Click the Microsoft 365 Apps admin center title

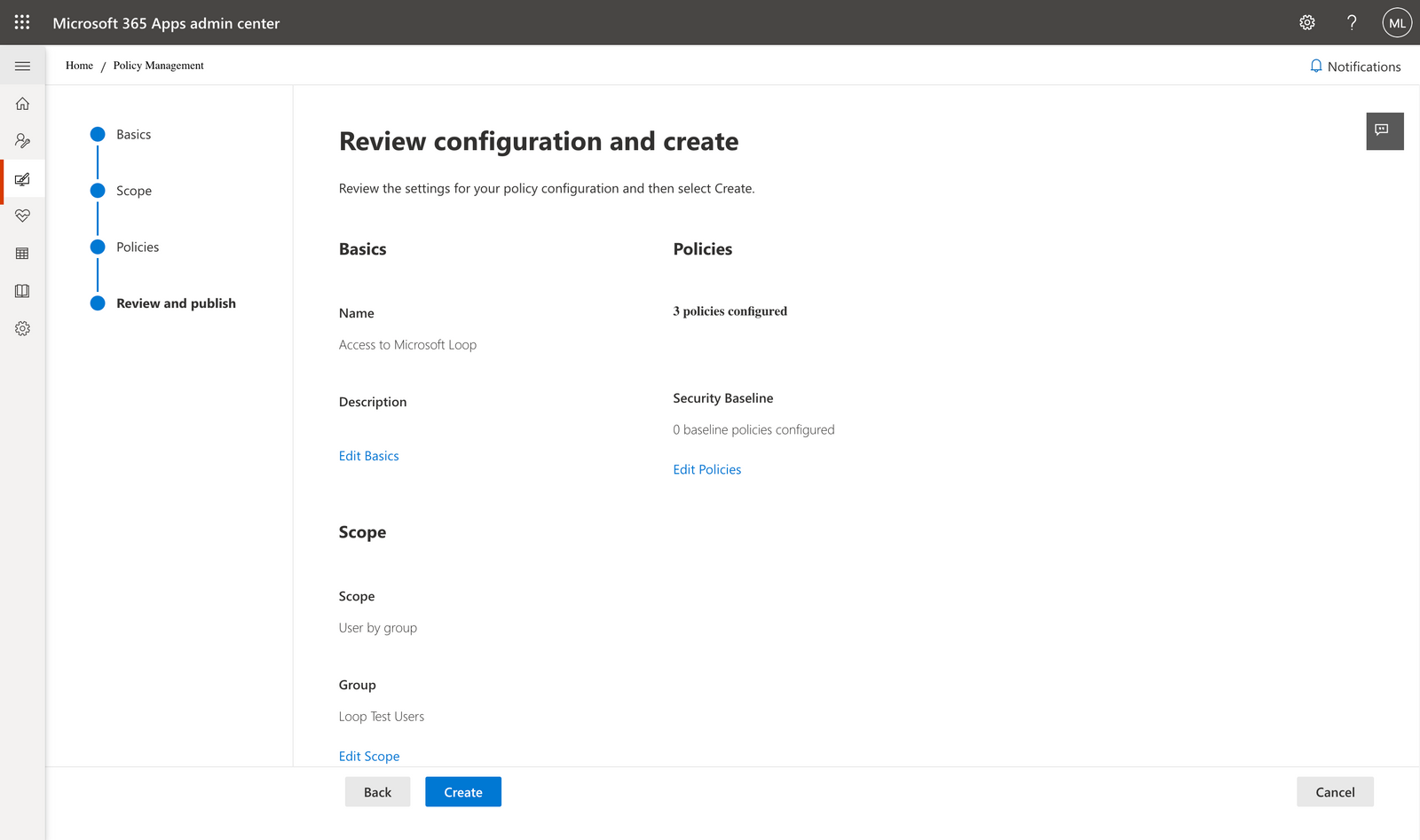pos(166,23)
